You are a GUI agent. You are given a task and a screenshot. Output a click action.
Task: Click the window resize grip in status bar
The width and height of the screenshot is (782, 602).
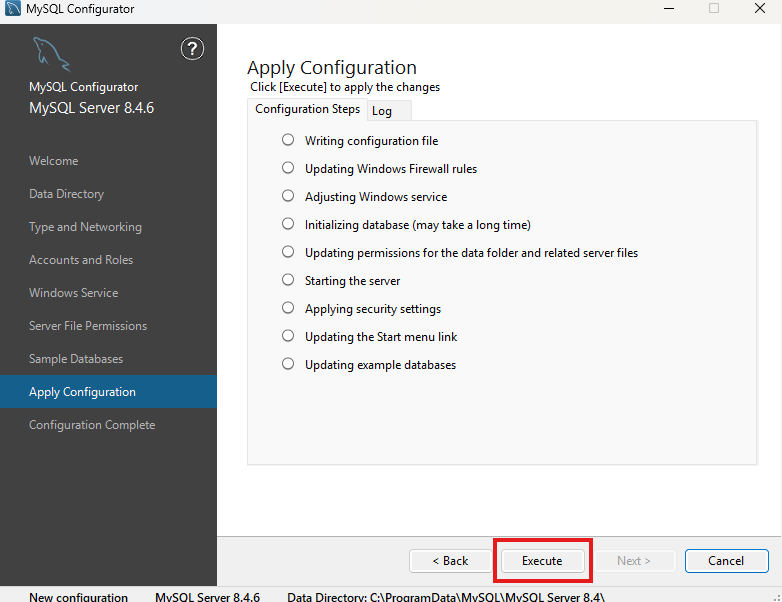tap(777, 597)
